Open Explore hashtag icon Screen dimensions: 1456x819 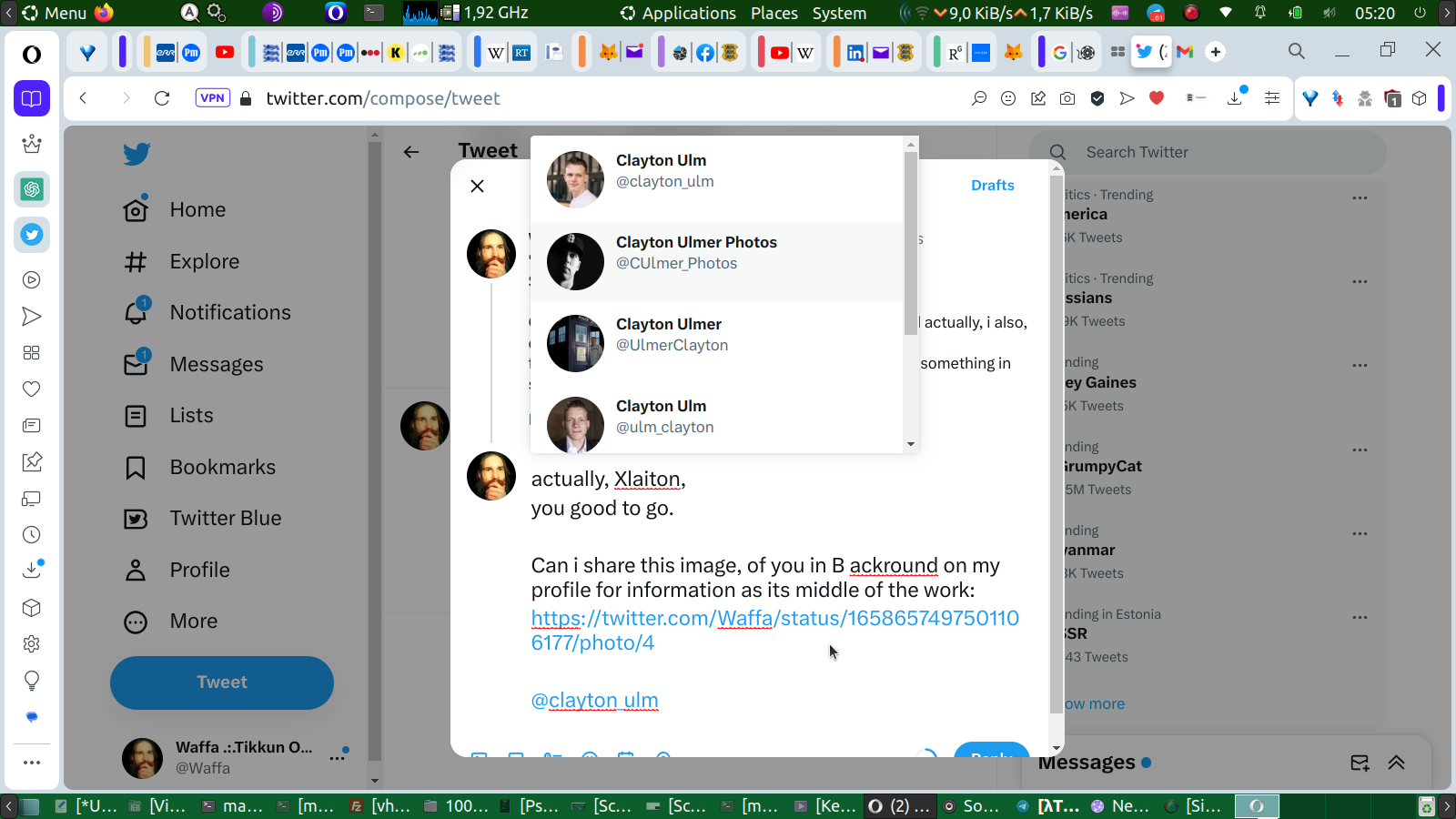[136, 262]
